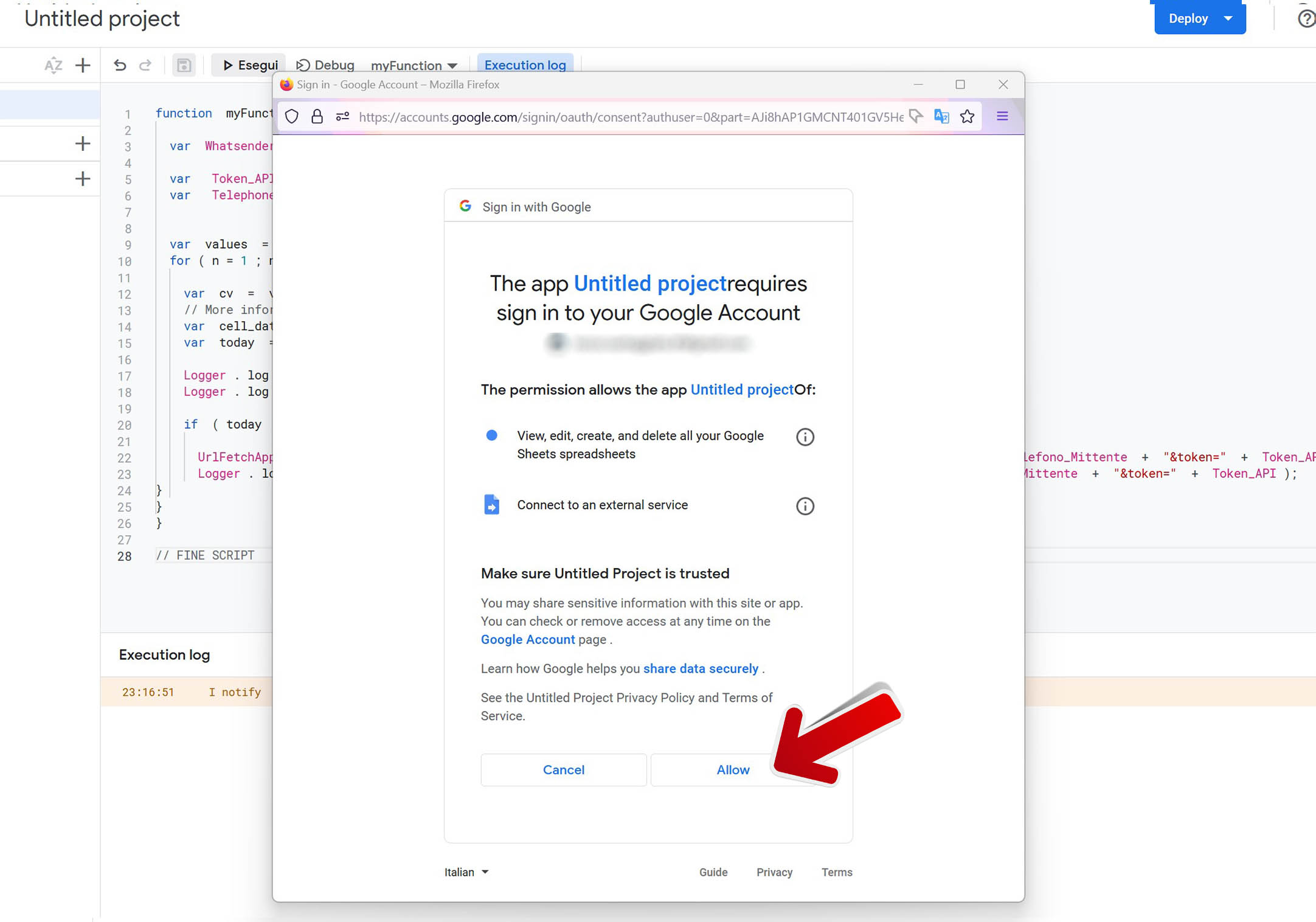
Task: Click the Services plus icon in sidebar
Action: (82, 178)
